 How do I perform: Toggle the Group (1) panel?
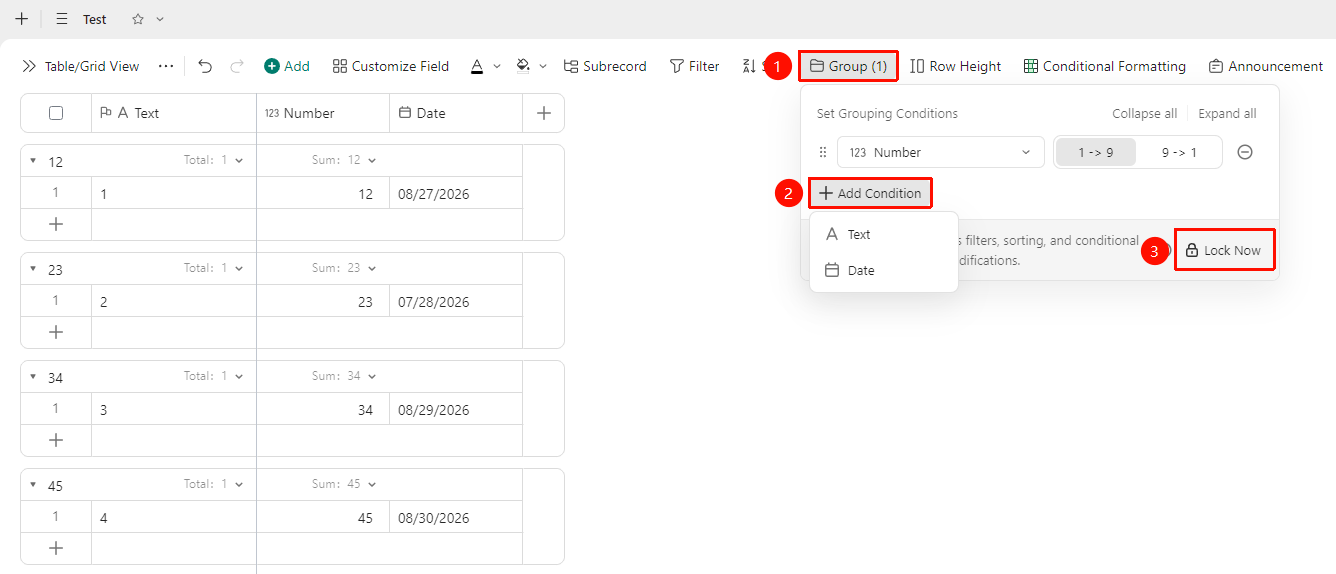(848, 66)
